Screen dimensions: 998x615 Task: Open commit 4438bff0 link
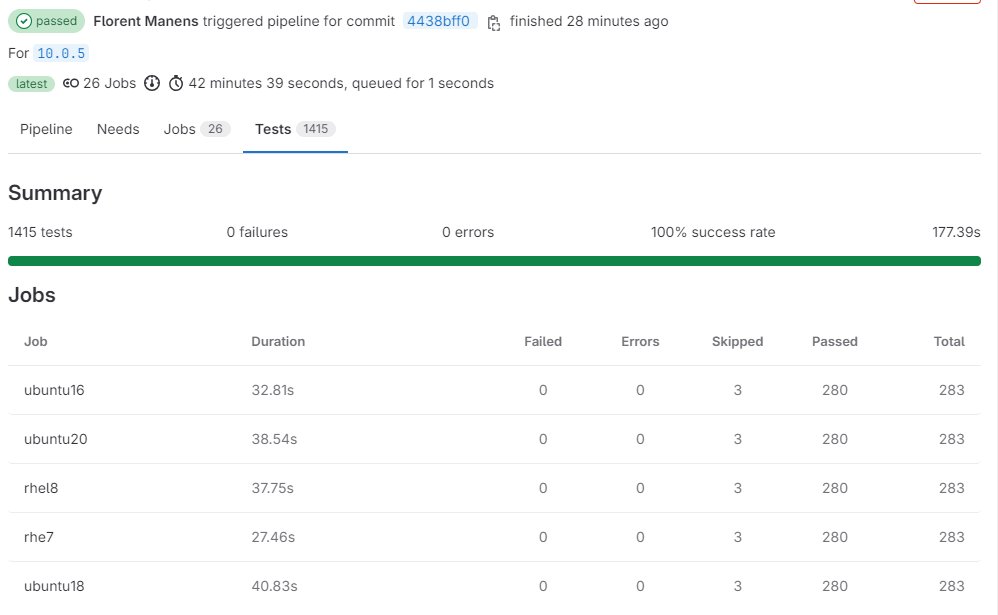coord(438,21)
